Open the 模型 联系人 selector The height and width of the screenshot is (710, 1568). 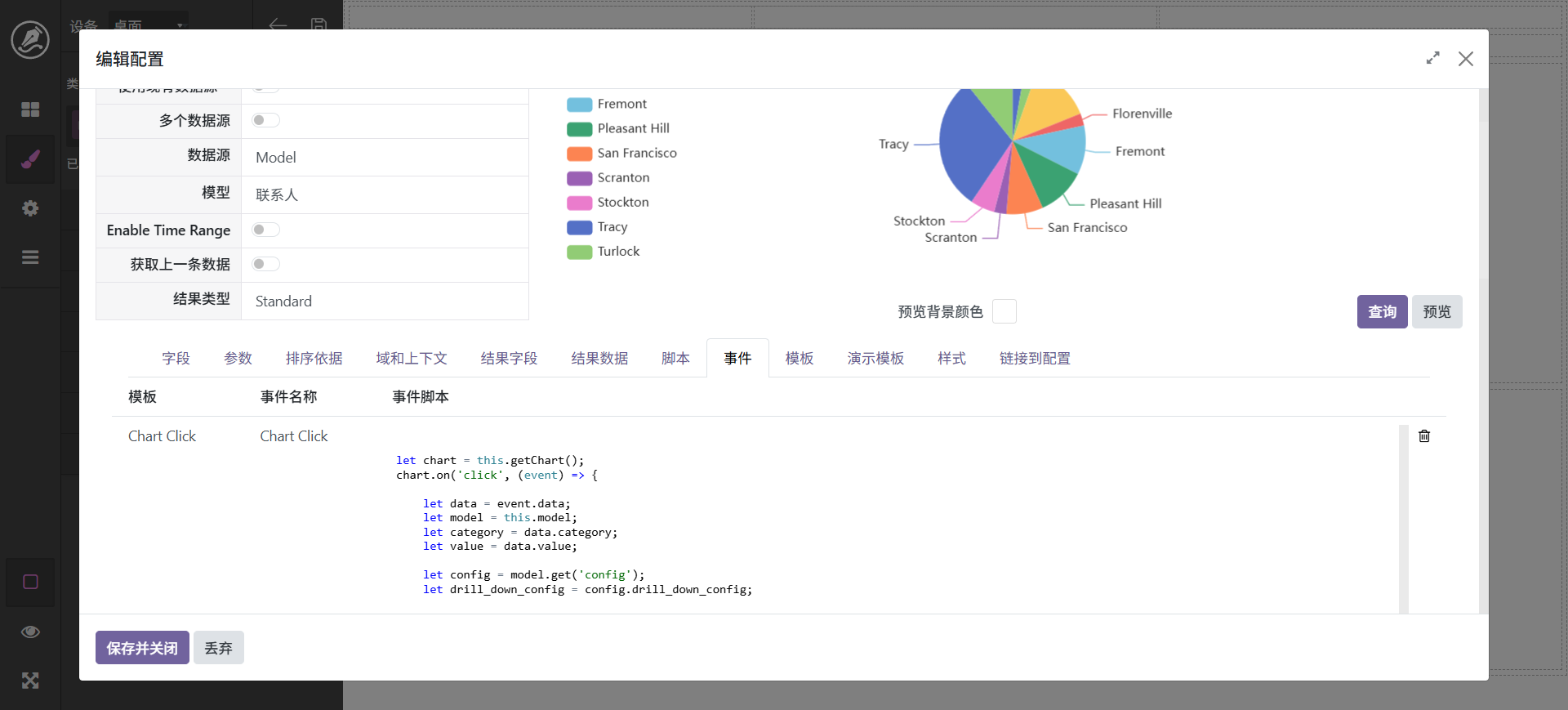[384, 195]
